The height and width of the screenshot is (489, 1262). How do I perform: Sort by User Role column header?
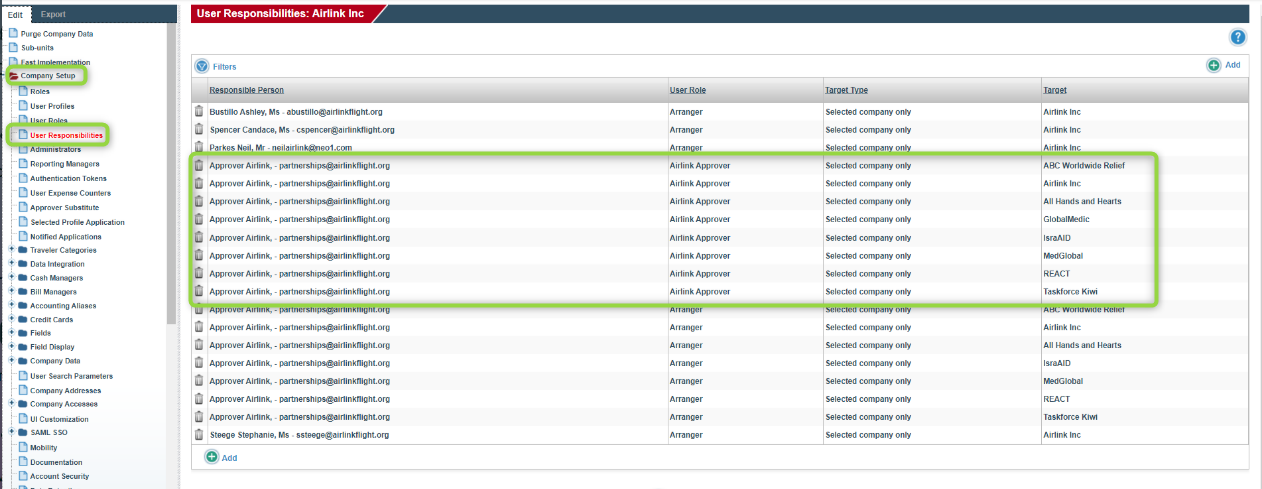pos(688,90)
